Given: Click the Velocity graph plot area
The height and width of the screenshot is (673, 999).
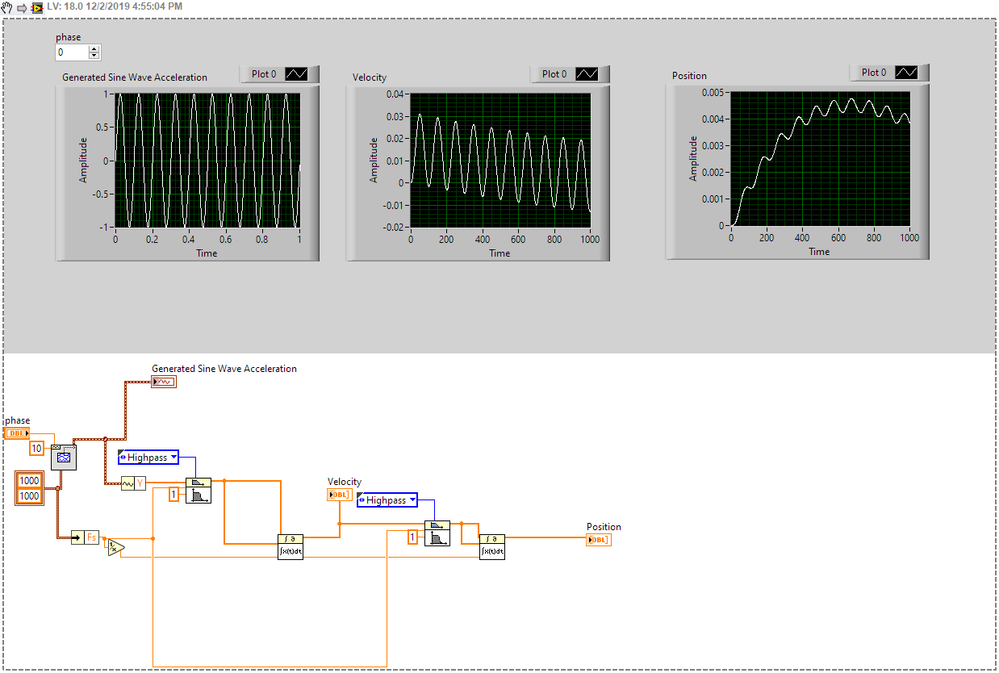Looking at the screenshot, I should tap(500, 161).
